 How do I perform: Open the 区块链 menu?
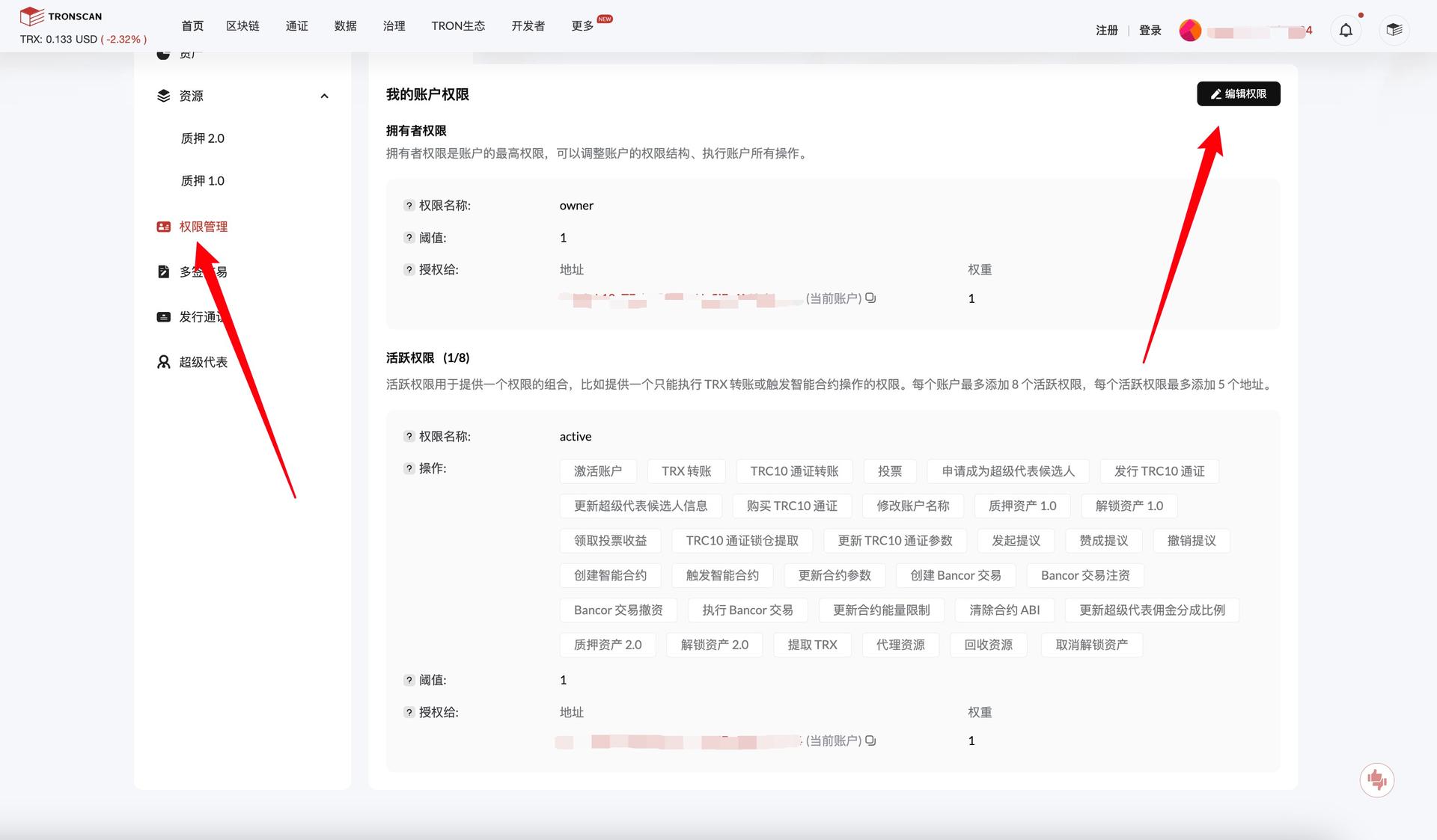(x=242, y=25)
